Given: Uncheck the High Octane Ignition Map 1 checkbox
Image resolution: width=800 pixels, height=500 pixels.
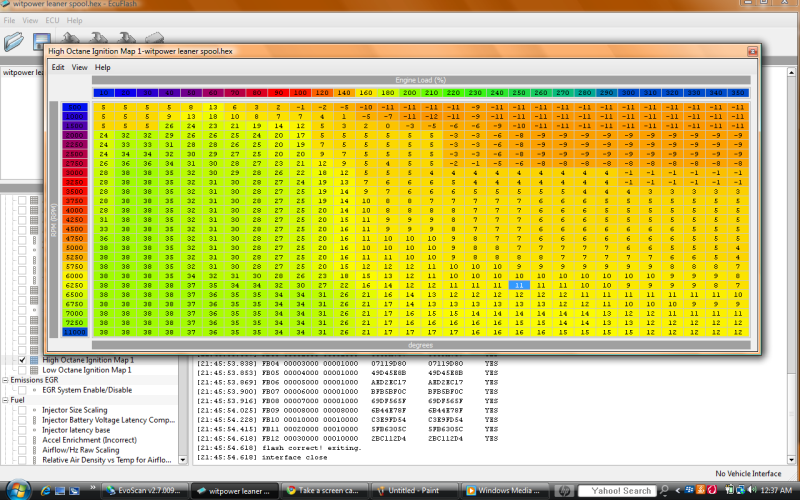Looking at the screenshot, I should click(x=22, y=360).
